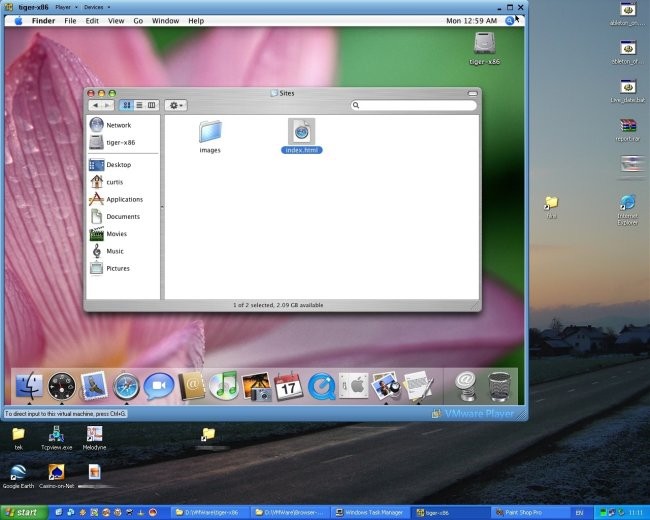Launch iTunes from the Dock
650x520 pixels.
point(224,386)
